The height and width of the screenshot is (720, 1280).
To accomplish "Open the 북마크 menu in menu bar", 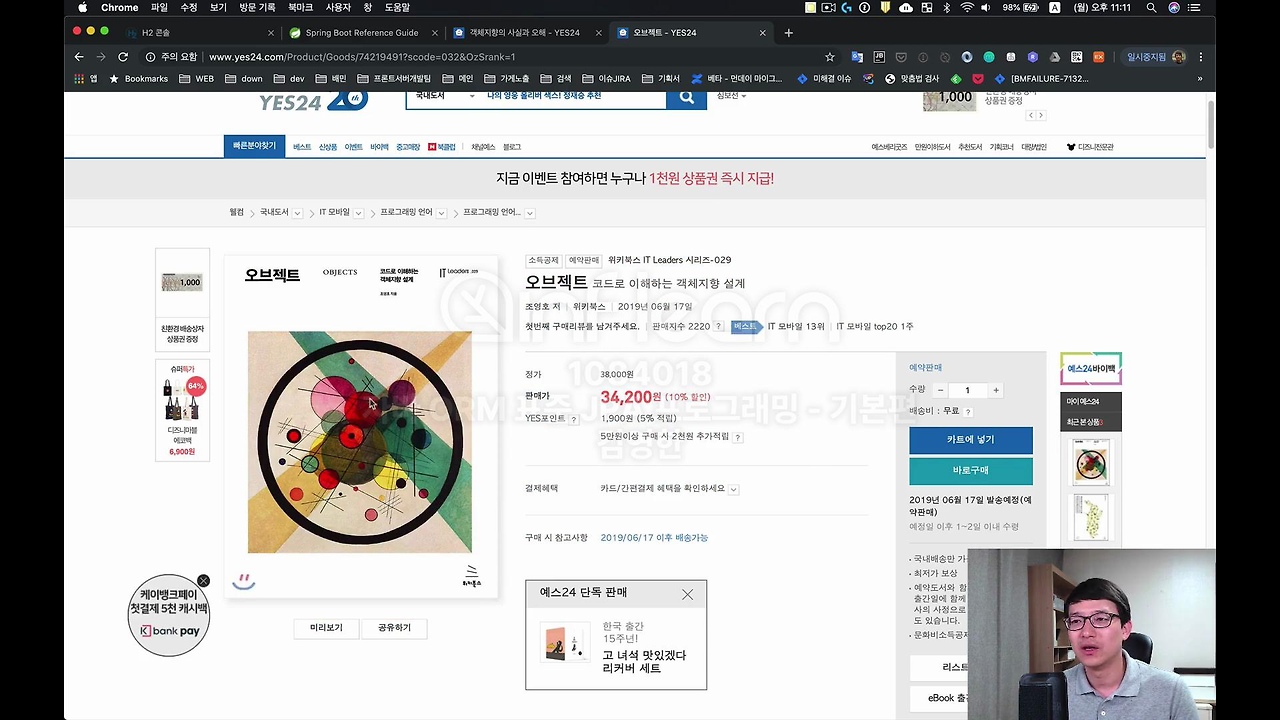I will (300, 7).
